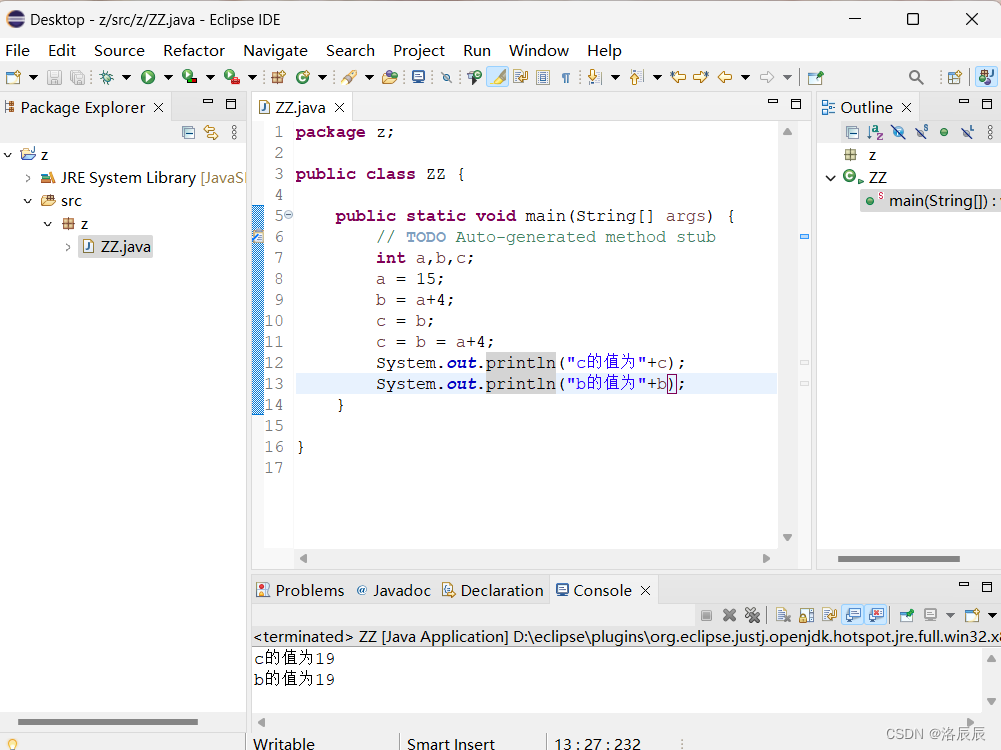Open the Source menu

click(x=119, y=50)
